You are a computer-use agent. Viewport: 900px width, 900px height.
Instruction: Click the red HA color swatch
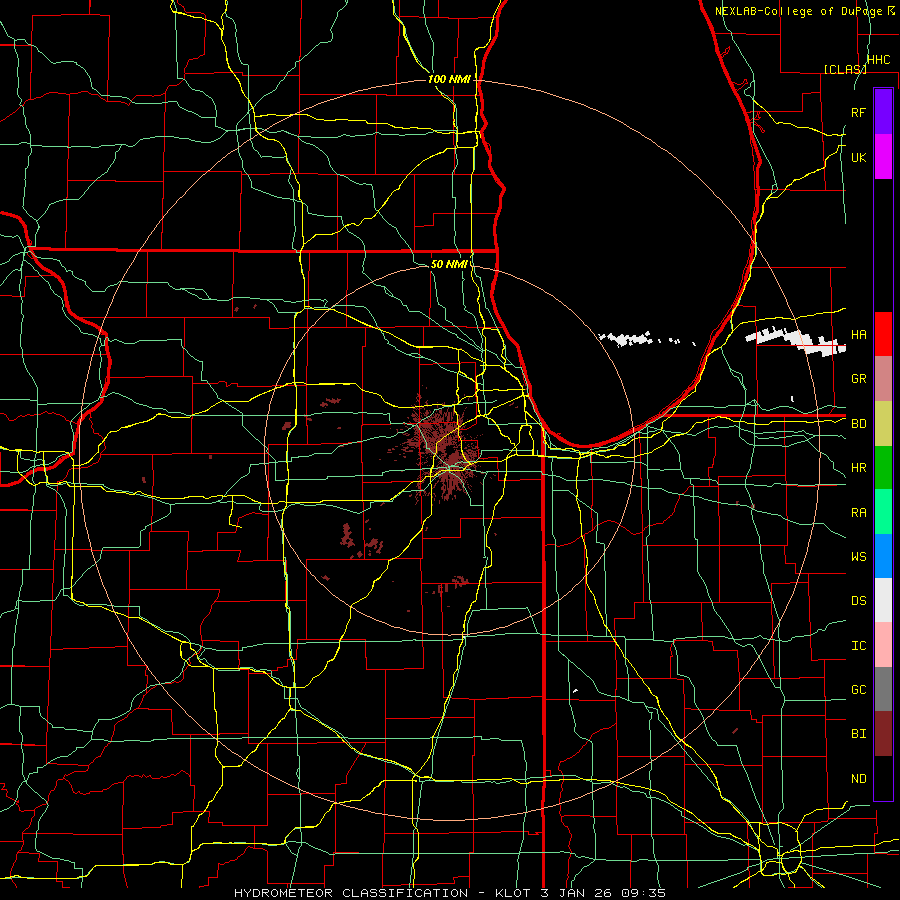883,334
